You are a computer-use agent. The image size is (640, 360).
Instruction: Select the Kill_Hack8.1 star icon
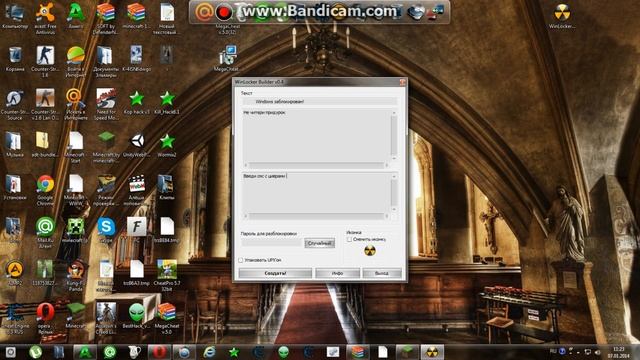click(167, 102)
